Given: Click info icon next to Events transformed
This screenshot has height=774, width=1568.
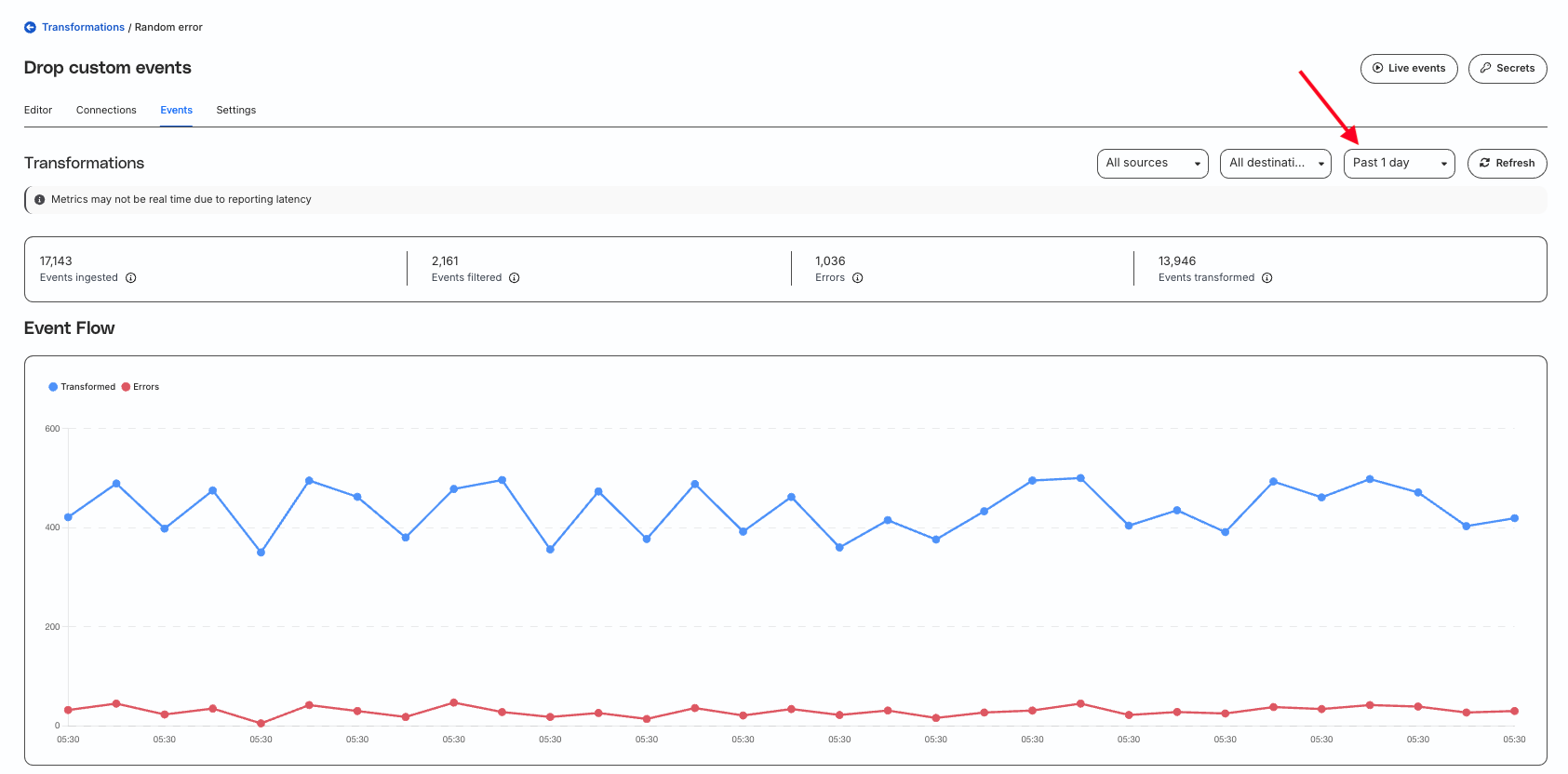Looking at the screenshot, I should [1267, 278].
